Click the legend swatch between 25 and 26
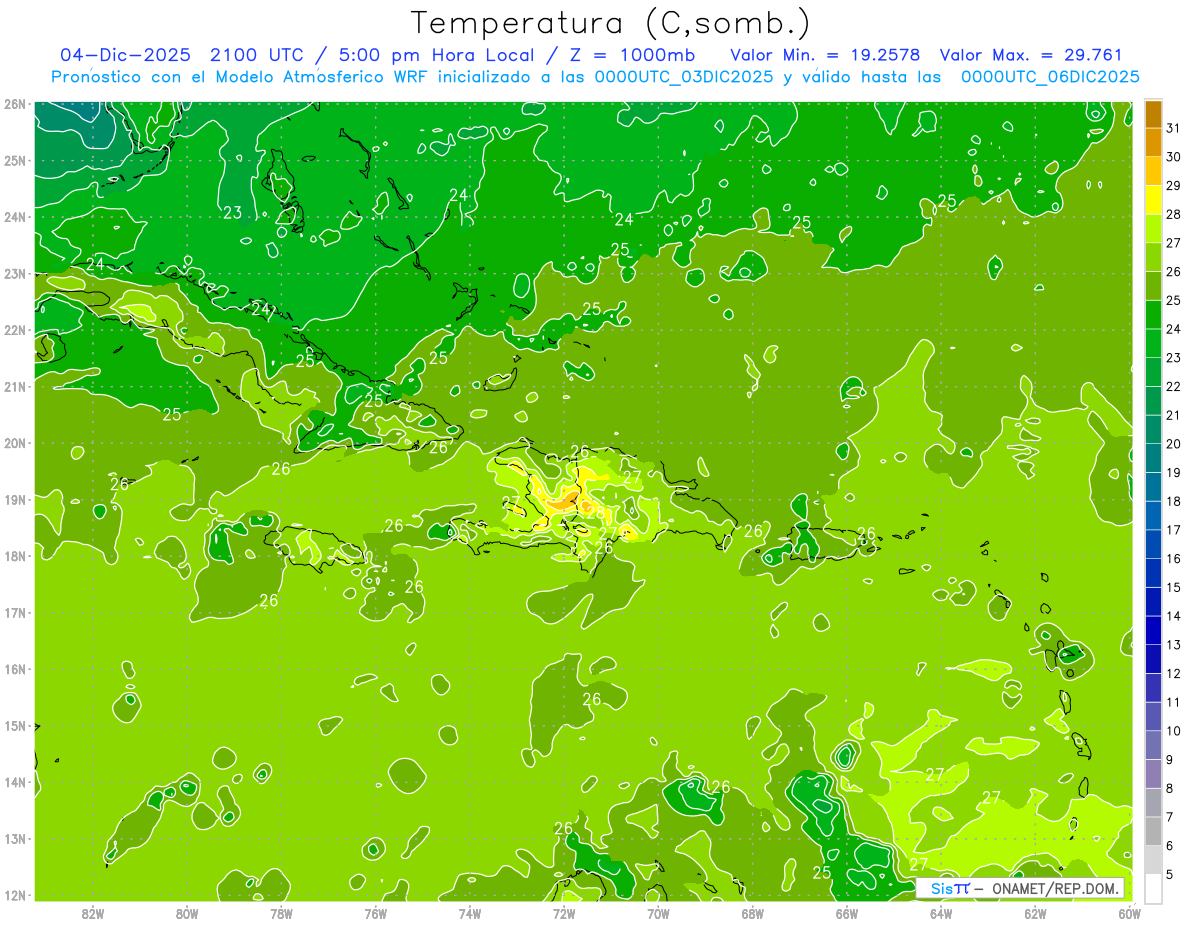 tap(1154, 286)
